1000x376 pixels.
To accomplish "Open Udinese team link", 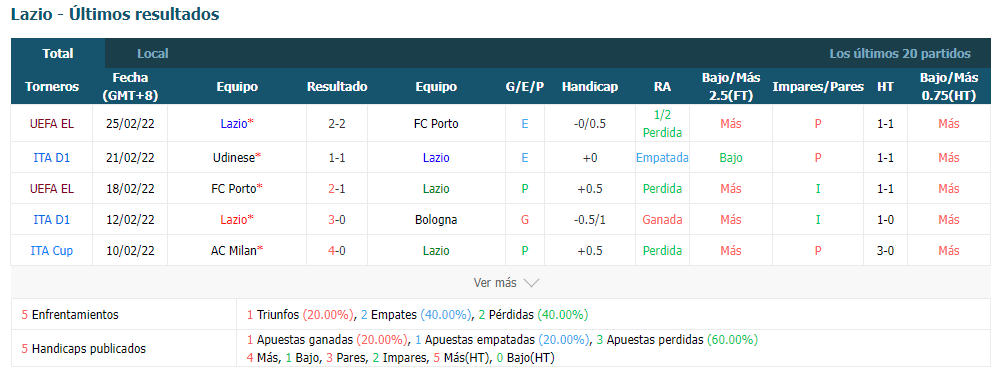I will pos(235,157).
